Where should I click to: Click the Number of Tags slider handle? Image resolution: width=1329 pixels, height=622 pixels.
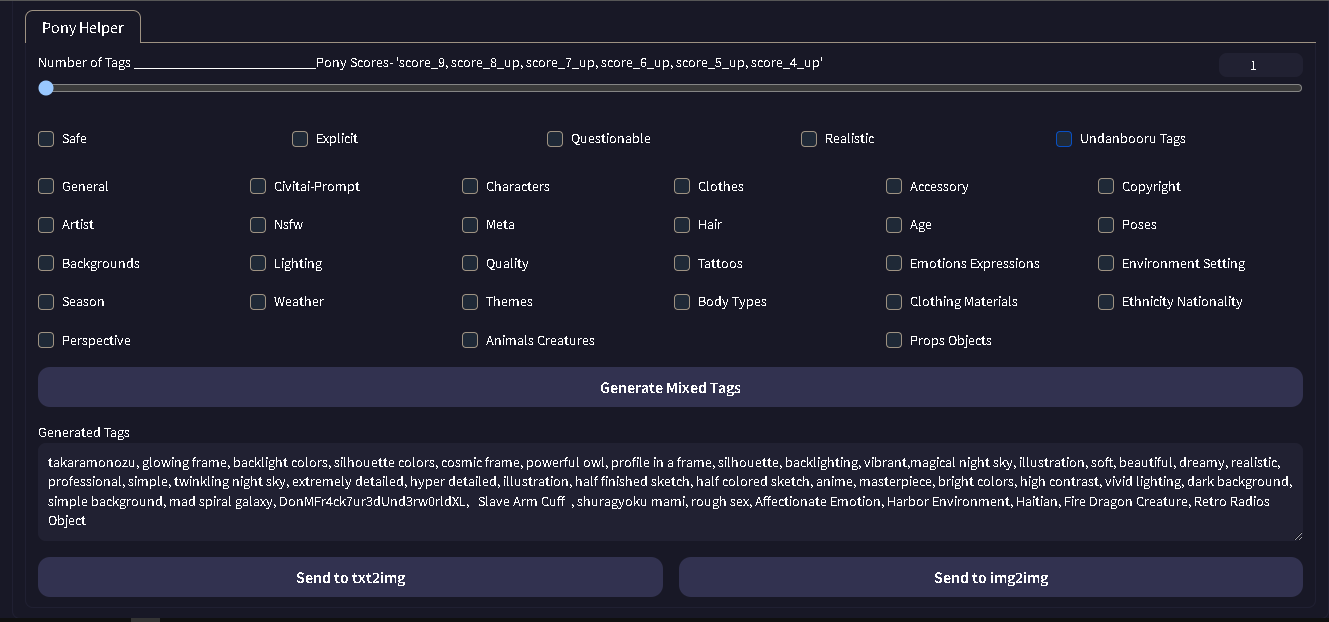coord(46,88)
